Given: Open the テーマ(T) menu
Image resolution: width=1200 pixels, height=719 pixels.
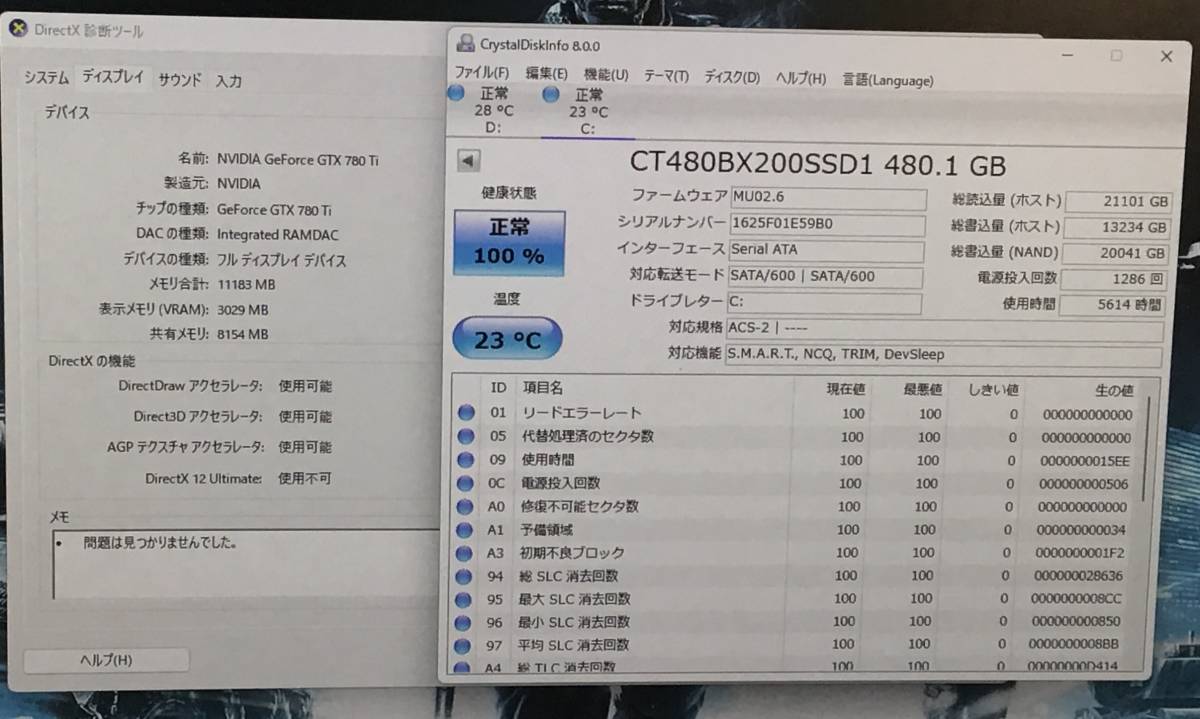Looking at the screenshot, I should [x=666, y=76].
